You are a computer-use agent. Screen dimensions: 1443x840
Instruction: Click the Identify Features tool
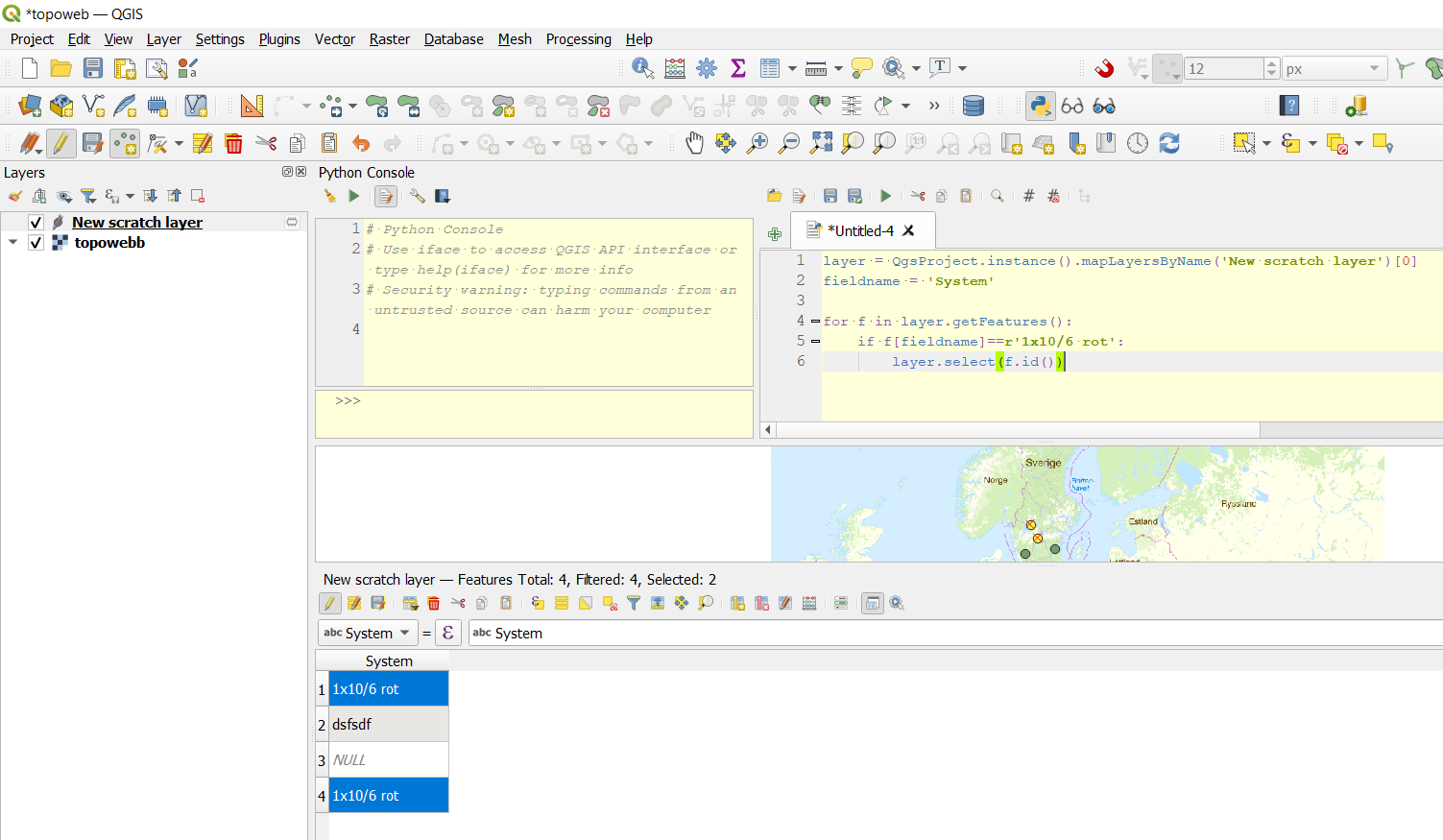[x=643, y=68]
